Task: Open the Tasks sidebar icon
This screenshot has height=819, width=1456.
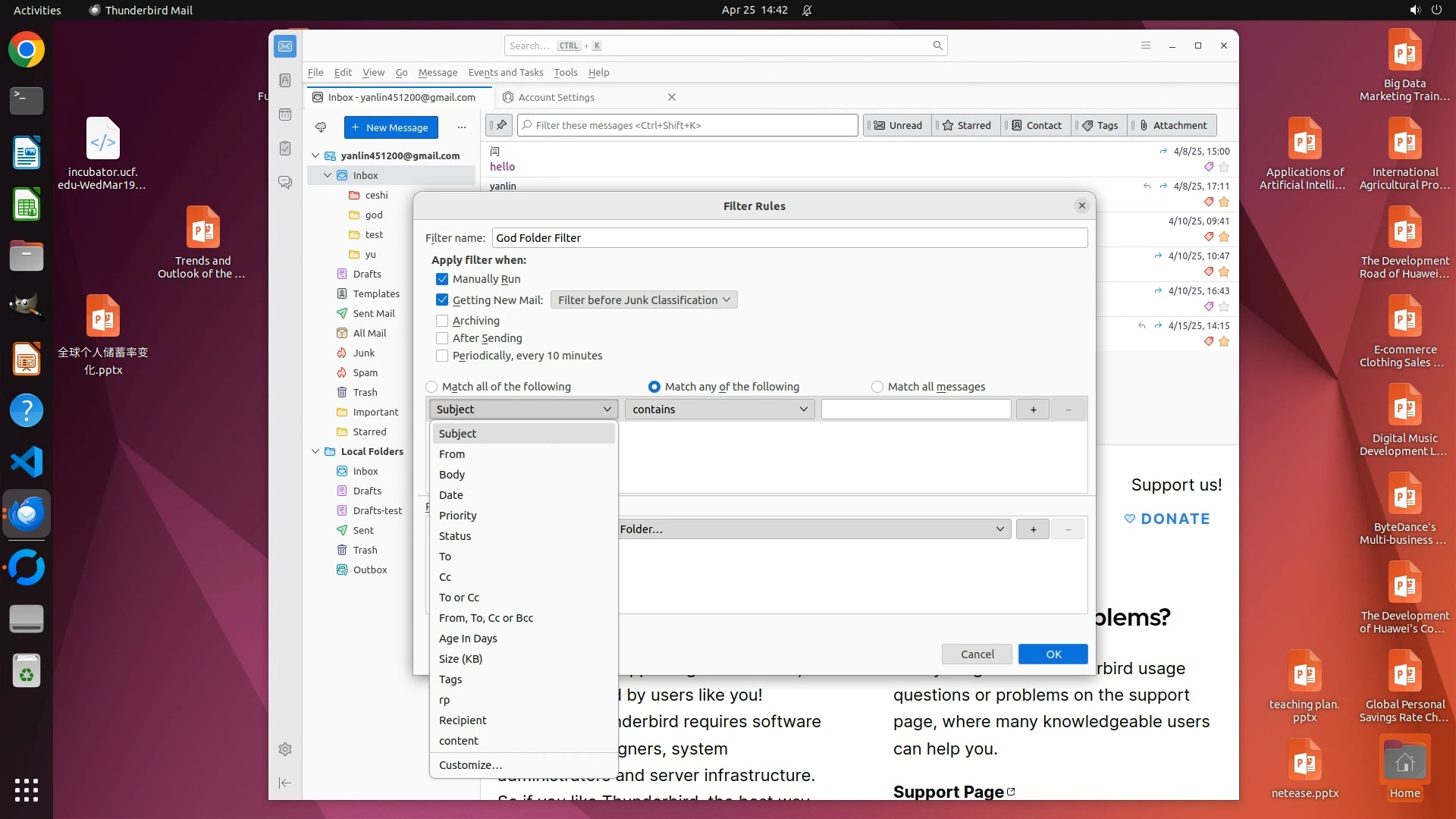Action: point(285,149)
